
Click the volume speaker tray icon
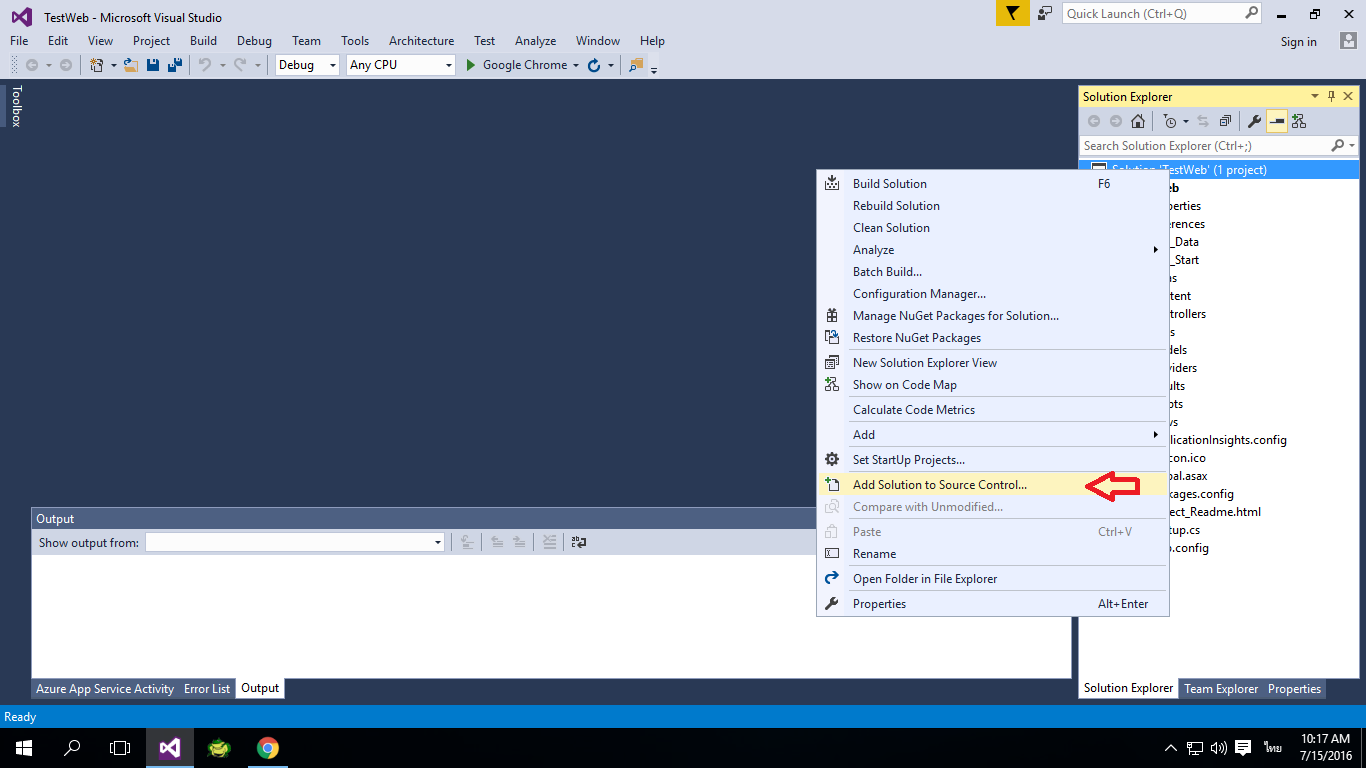pos(1218,747)
